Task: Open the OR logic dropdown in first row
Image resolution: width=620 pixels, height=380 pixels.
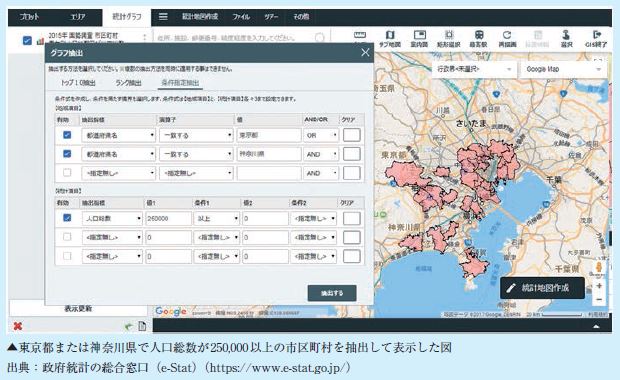Action: (x=321, y=135)
